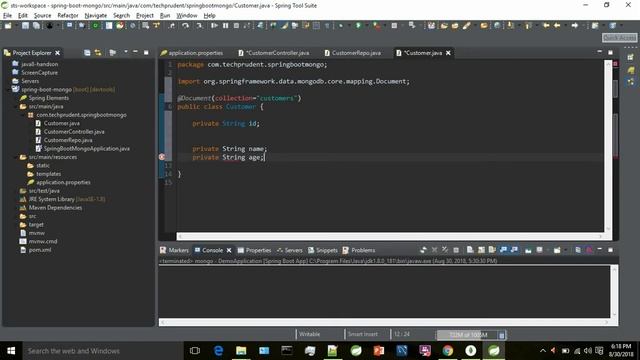Click the error marker beside age line
The image size is (640, 360).
pyautogui.click(x=162, y=157)
